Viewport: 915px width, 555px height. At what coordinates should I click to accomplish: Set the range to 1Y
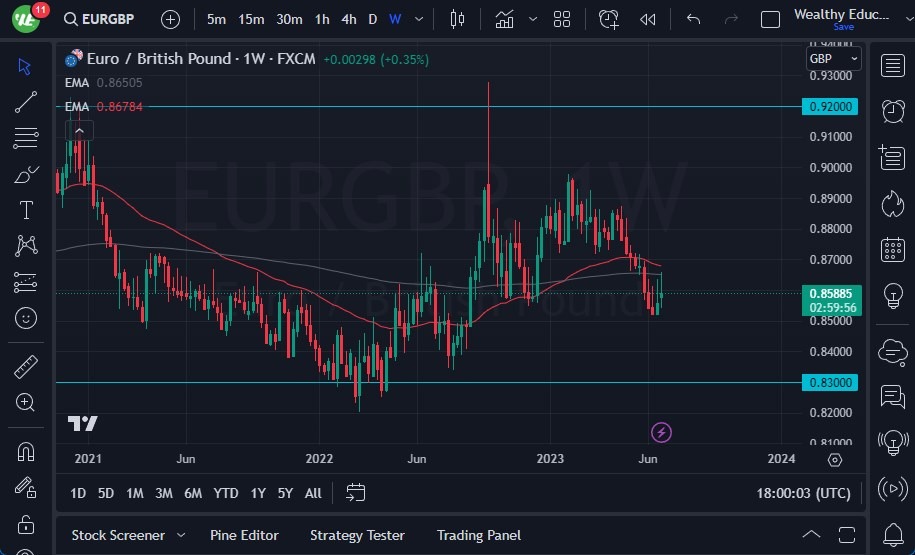(258, 493)
